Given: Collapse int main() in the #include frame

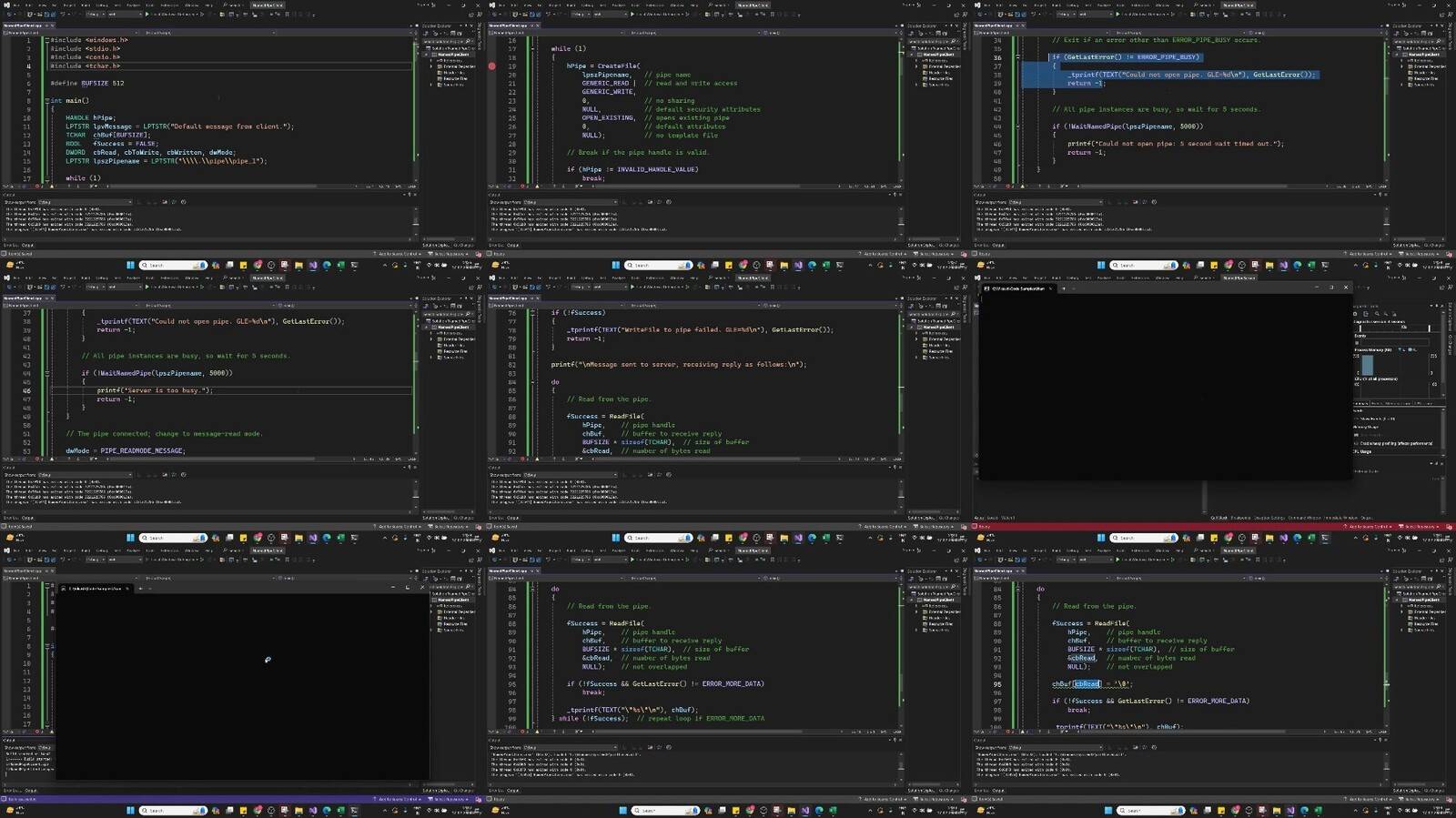Looking at the screenshot, I should click(46, 101).
